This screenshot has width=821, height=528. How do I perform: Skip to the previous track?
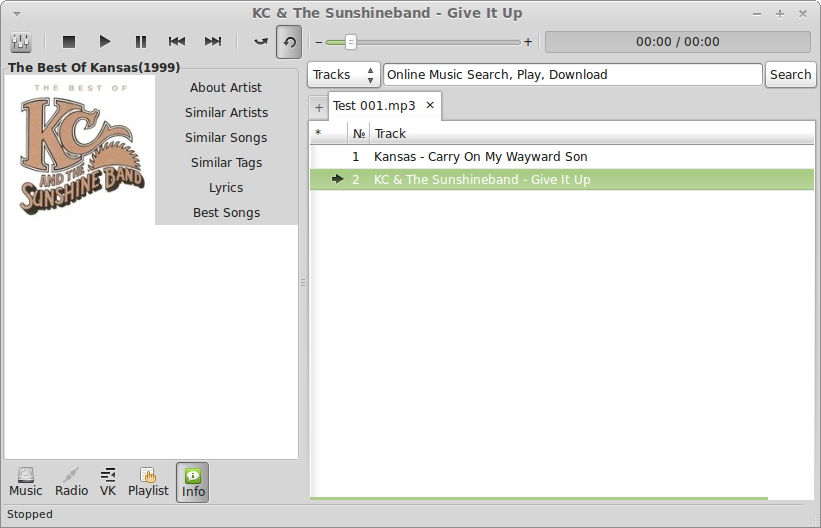coord(177,42)
